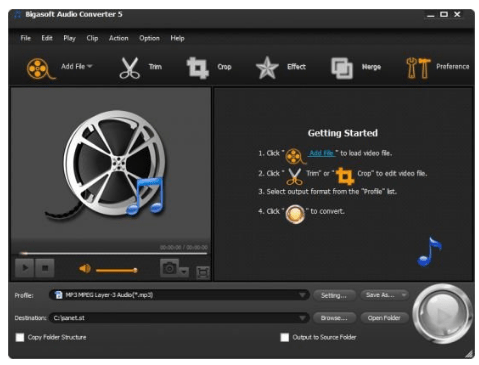Screen dimensions: 479x365
Task: Enable Output to Source Folder checkbox
Action: click(x=284, y=337)
